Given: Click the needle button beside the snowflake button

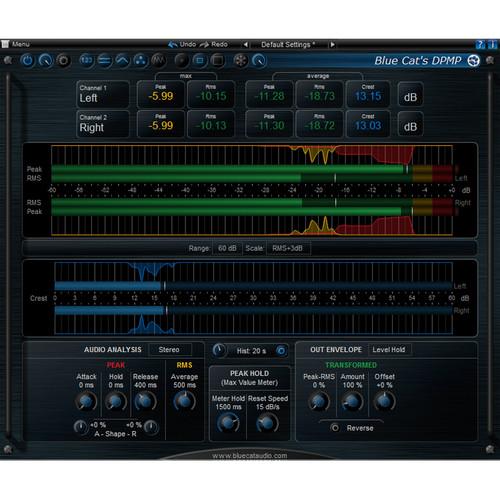Looking at the screenshot, I should tap(259, 61).
